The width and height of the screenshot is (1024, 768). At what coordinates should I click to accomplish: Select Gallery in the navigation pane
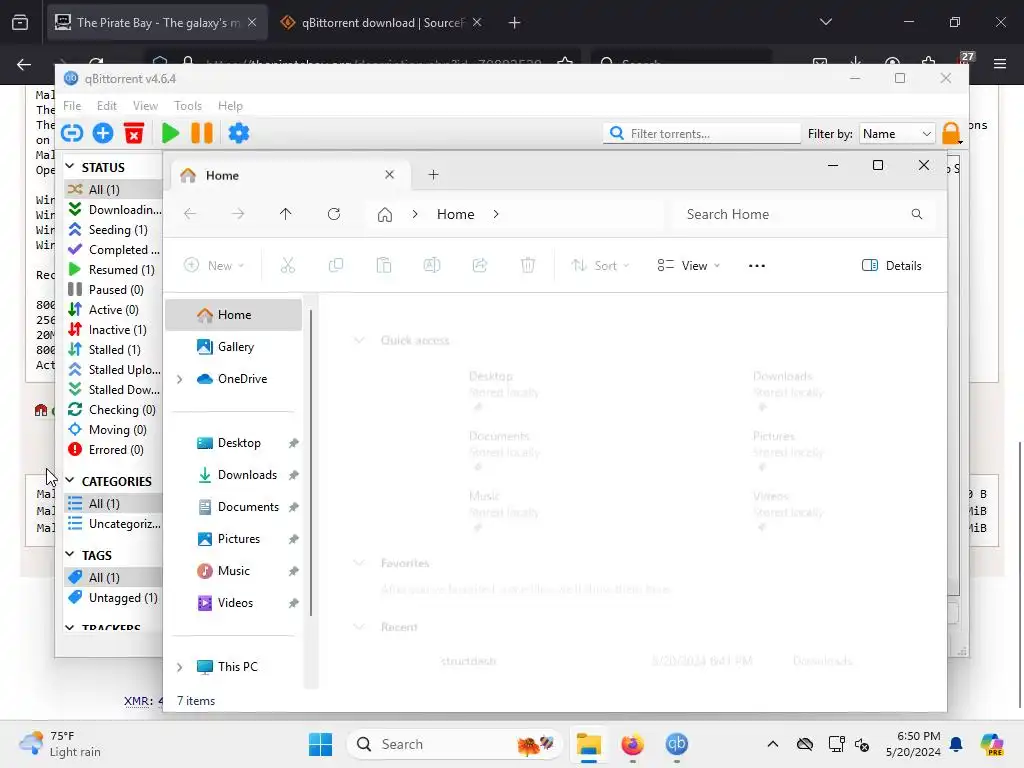[234, 347]
